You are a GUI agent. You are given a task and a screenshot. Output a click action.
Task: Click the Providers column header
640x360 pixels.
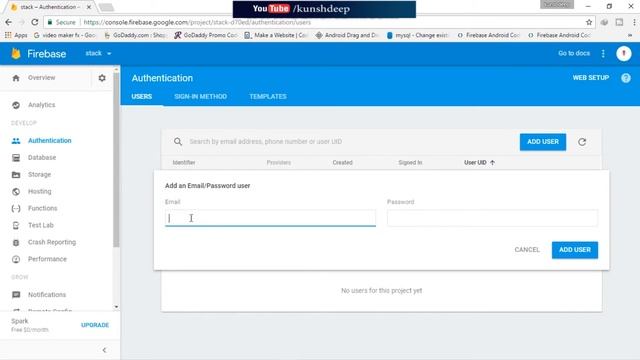pos(279,162)
